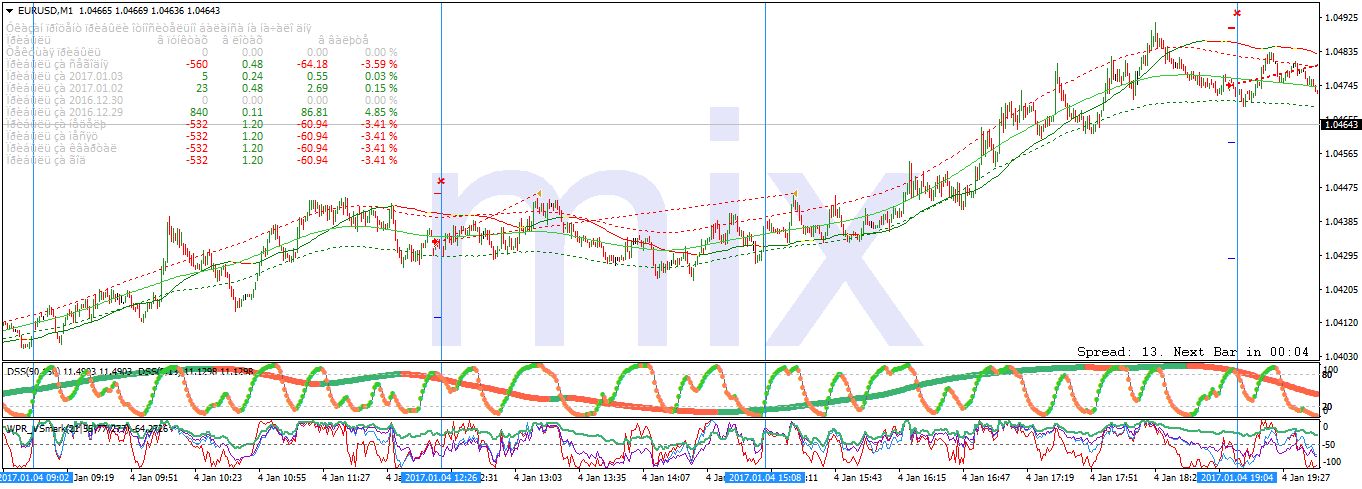
Task: Click the 4.85 % cell
Action: click(x=380, y=111)
